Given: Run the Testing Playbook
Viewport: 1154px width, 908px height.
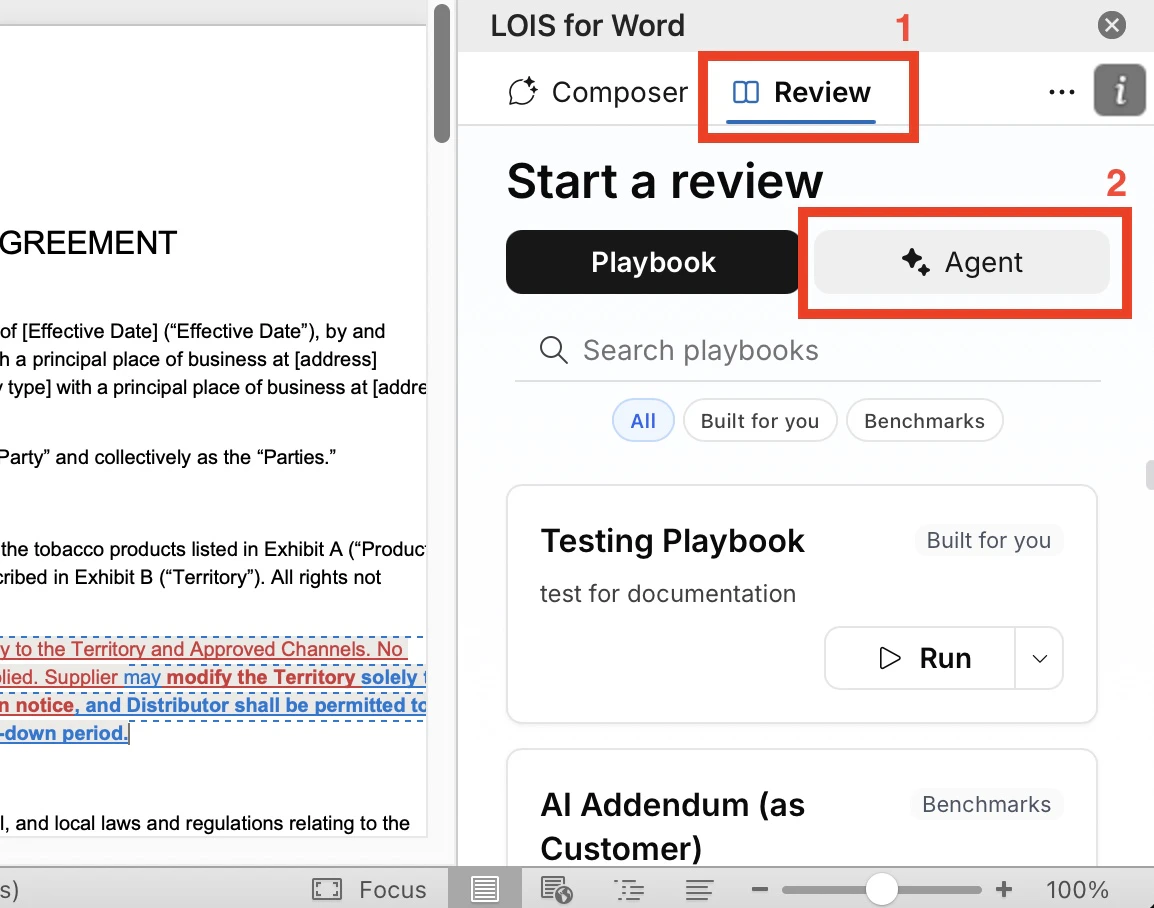Looking at the screenshot, I should point(920,658).
